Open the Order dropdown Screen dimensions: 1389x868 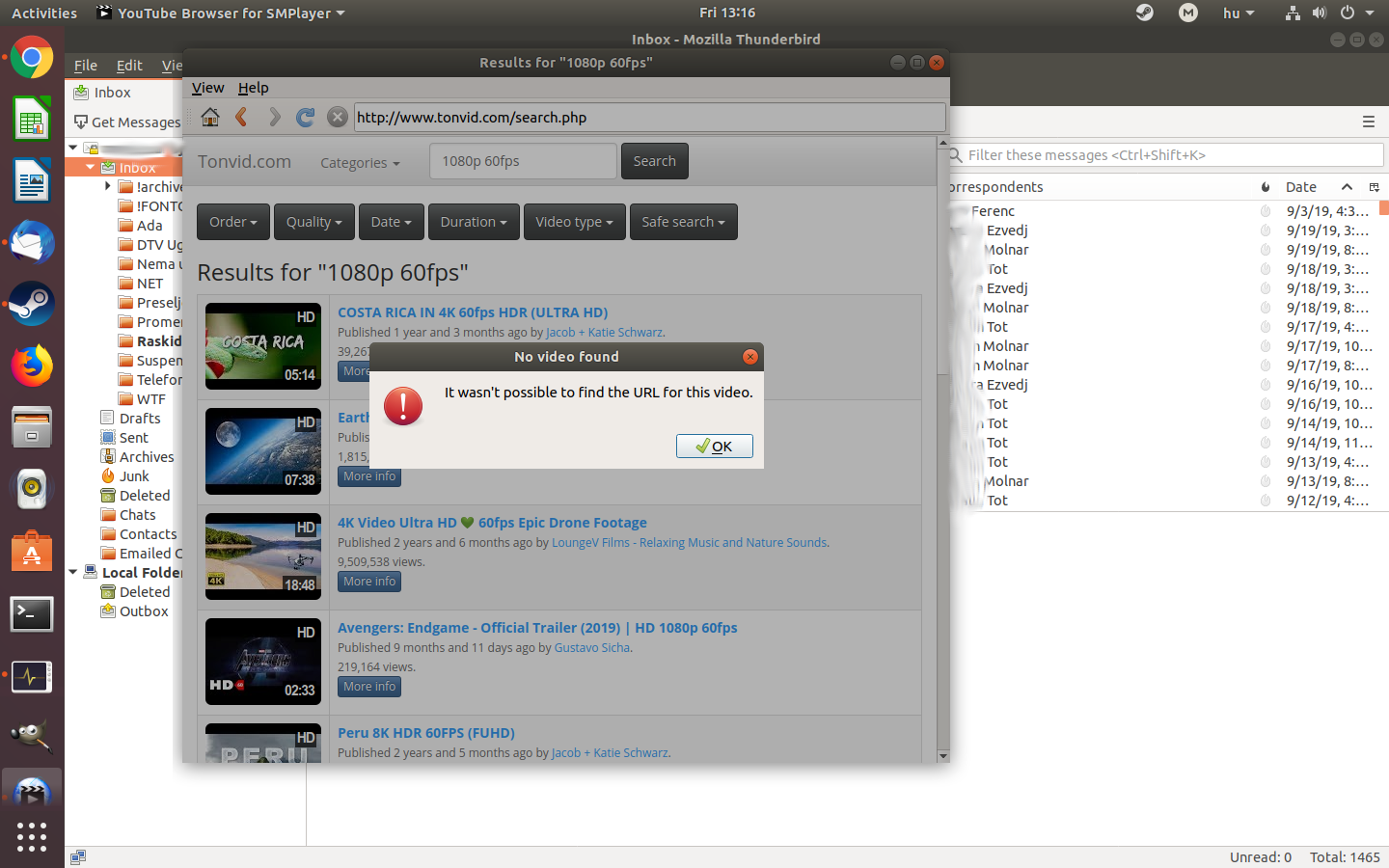point(233,222)
